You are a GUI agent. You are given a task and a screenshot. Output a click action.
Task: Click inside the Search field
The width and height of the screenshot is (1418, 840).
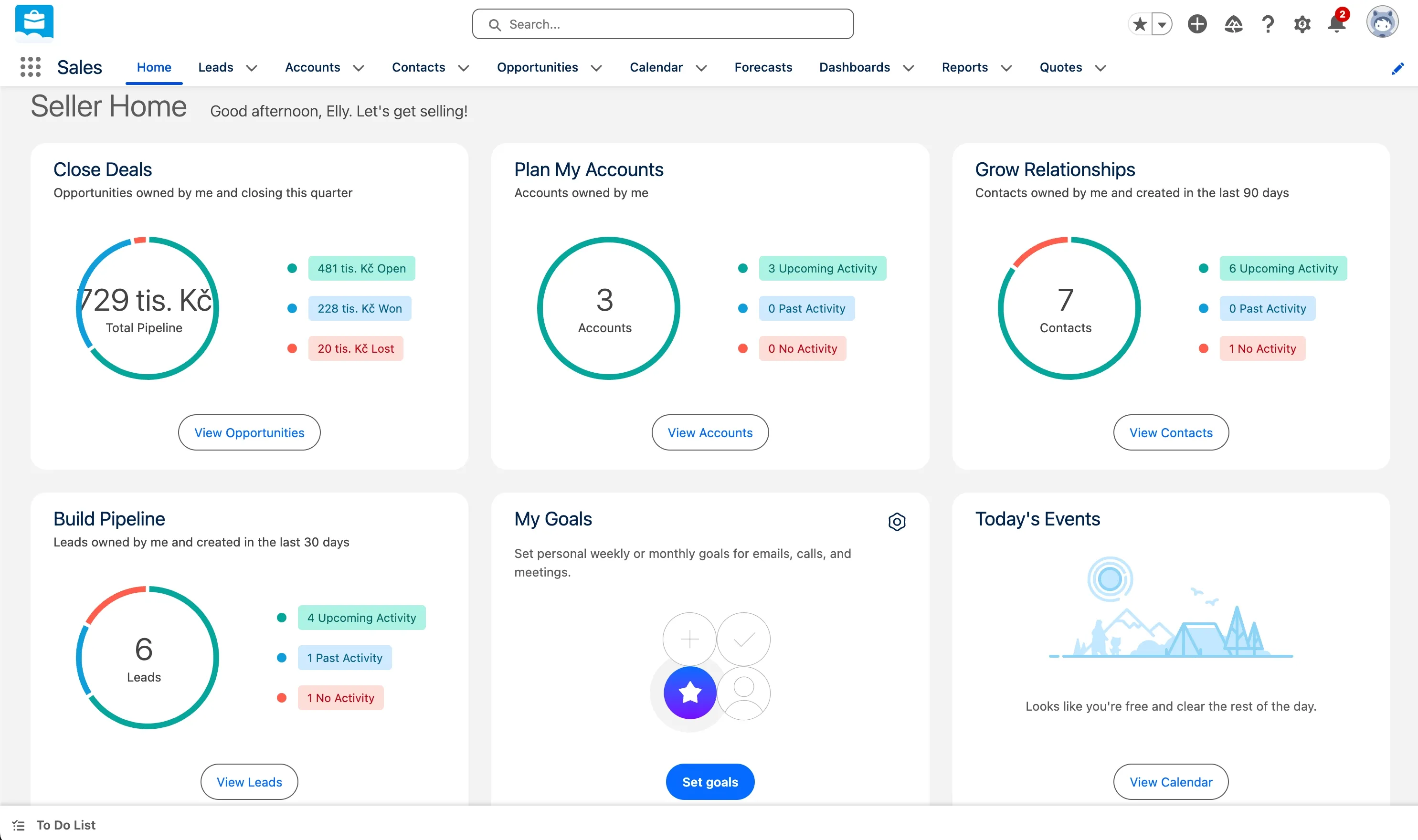click(x=662, y=24)
